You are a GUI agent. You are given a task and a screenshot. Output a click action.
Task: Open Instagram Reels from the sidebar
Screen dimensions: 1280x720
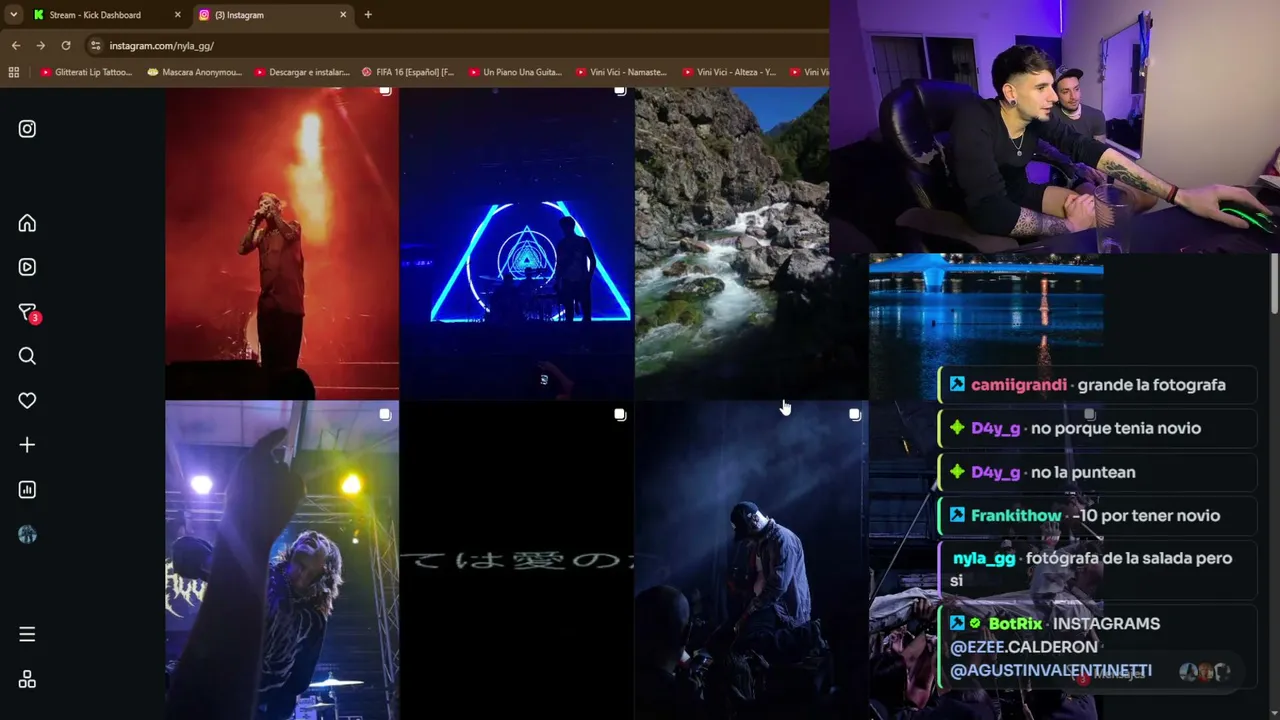point(27,267)
